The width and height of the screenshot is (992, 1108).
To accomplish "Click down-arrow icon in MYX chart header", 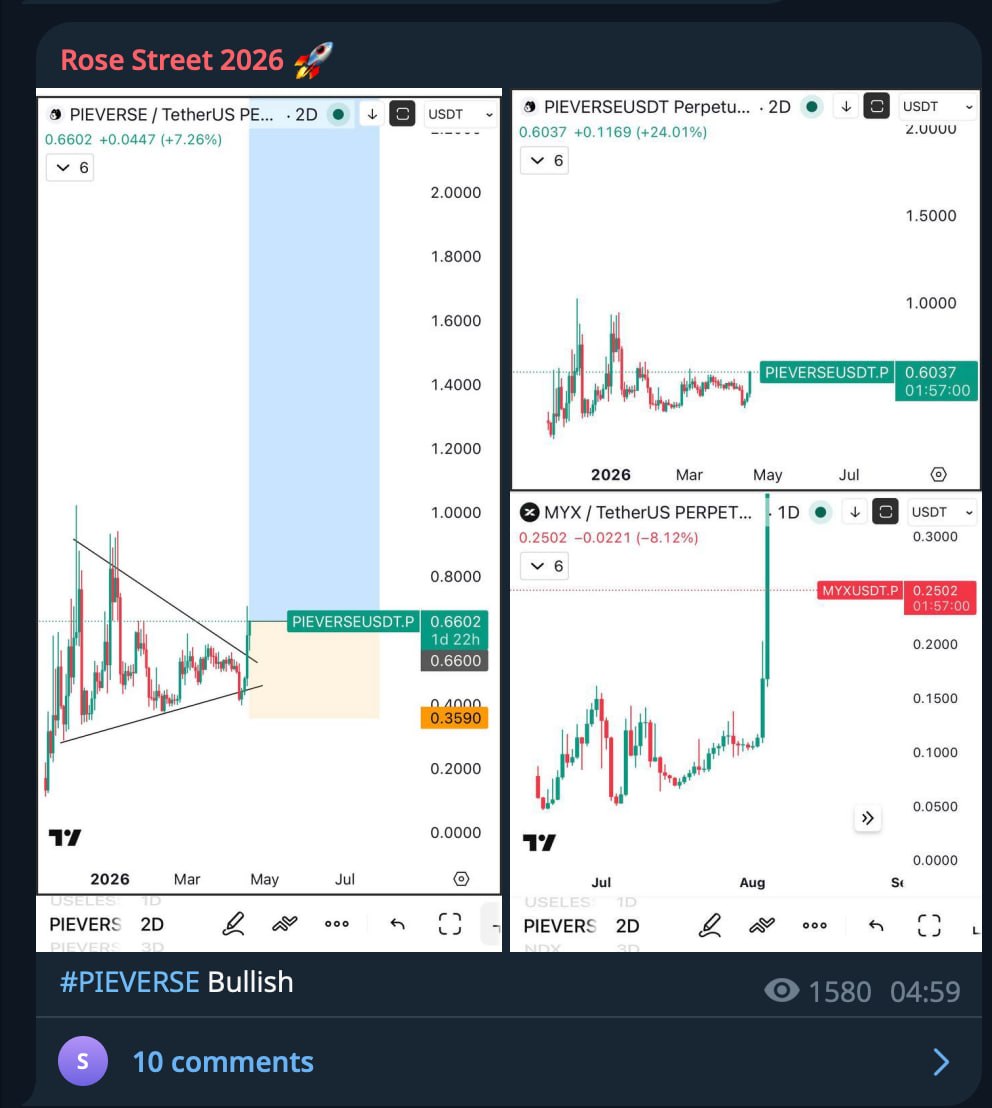I will pyautogui.click(x=855, y=512).
